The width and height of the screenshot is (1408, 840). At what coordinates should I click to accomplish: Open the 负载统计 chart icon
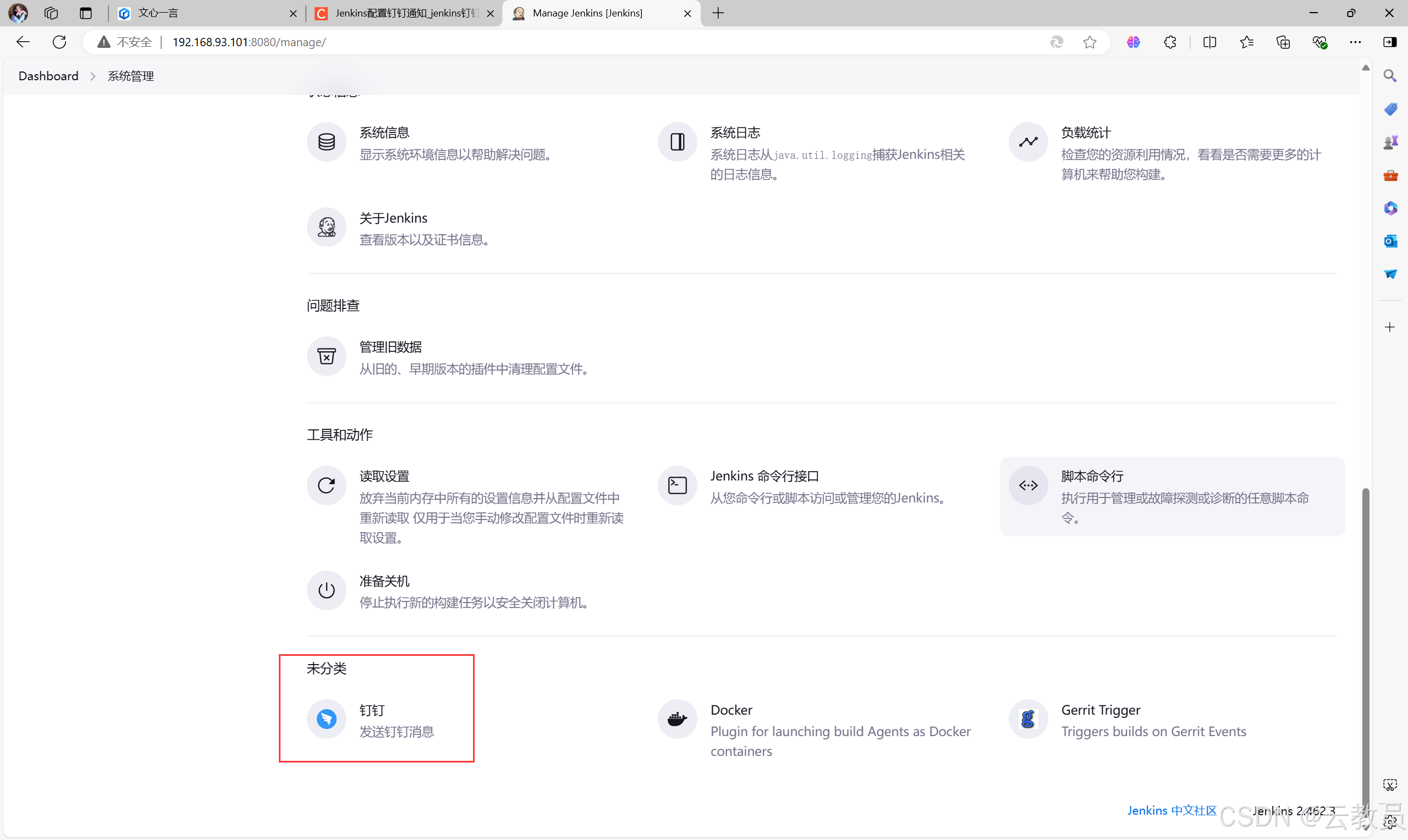tap(1028, 141)
